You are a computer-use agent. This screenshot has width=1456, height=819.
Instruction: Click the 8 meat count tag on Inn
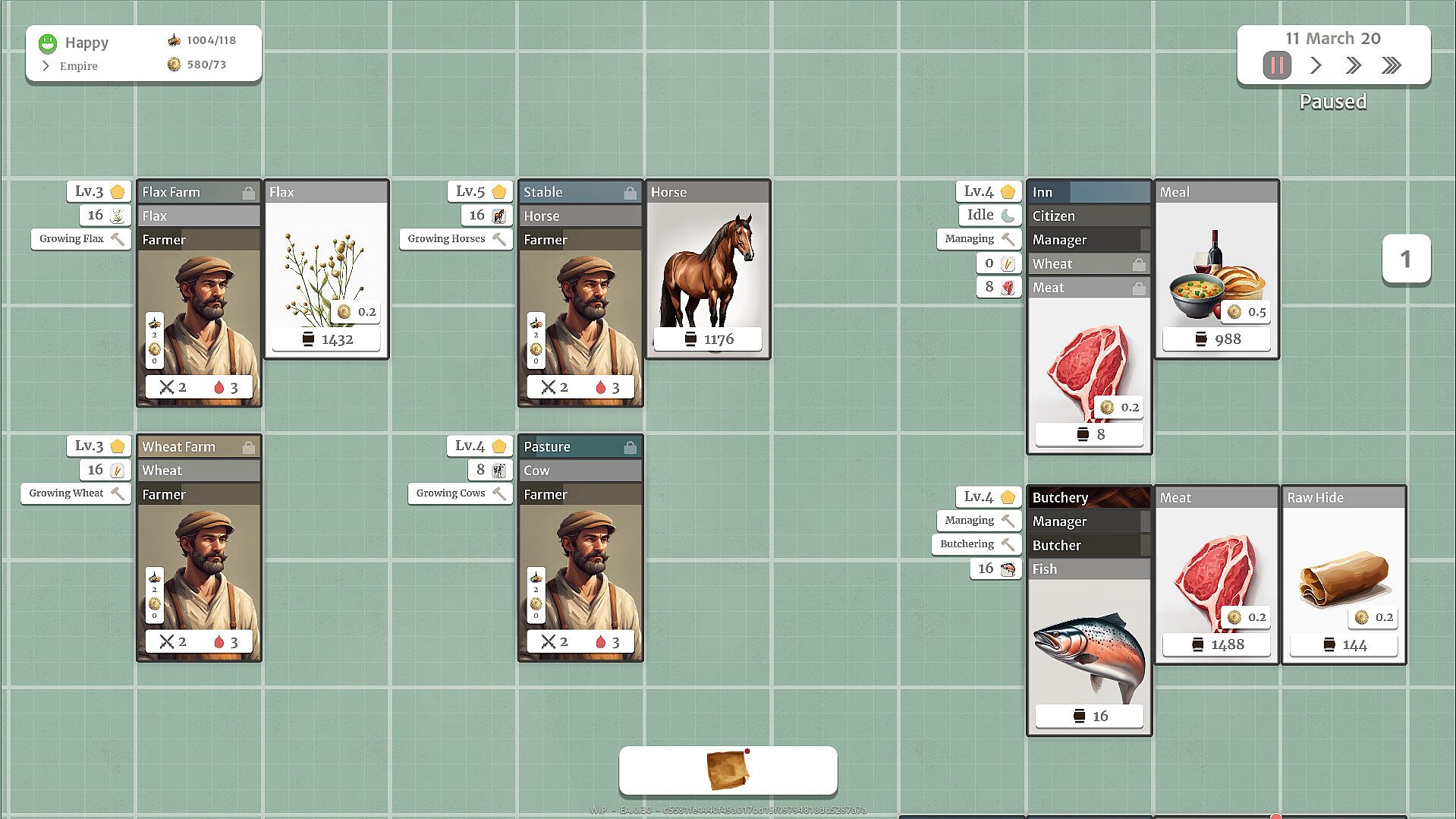(998, 286)
